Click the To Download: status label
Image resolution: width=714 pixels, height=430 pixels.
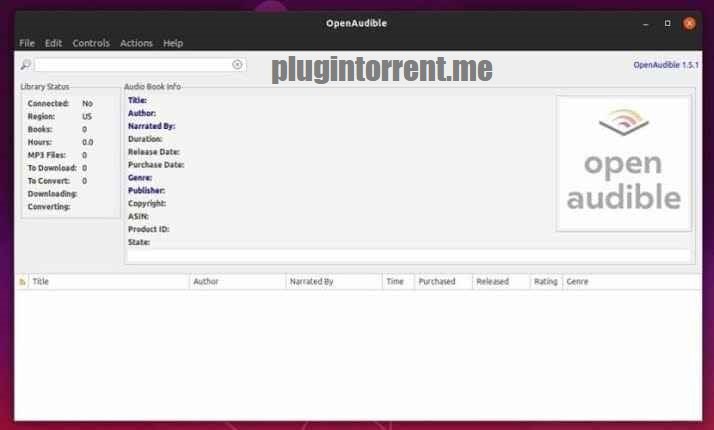click(x=52, y=168)
